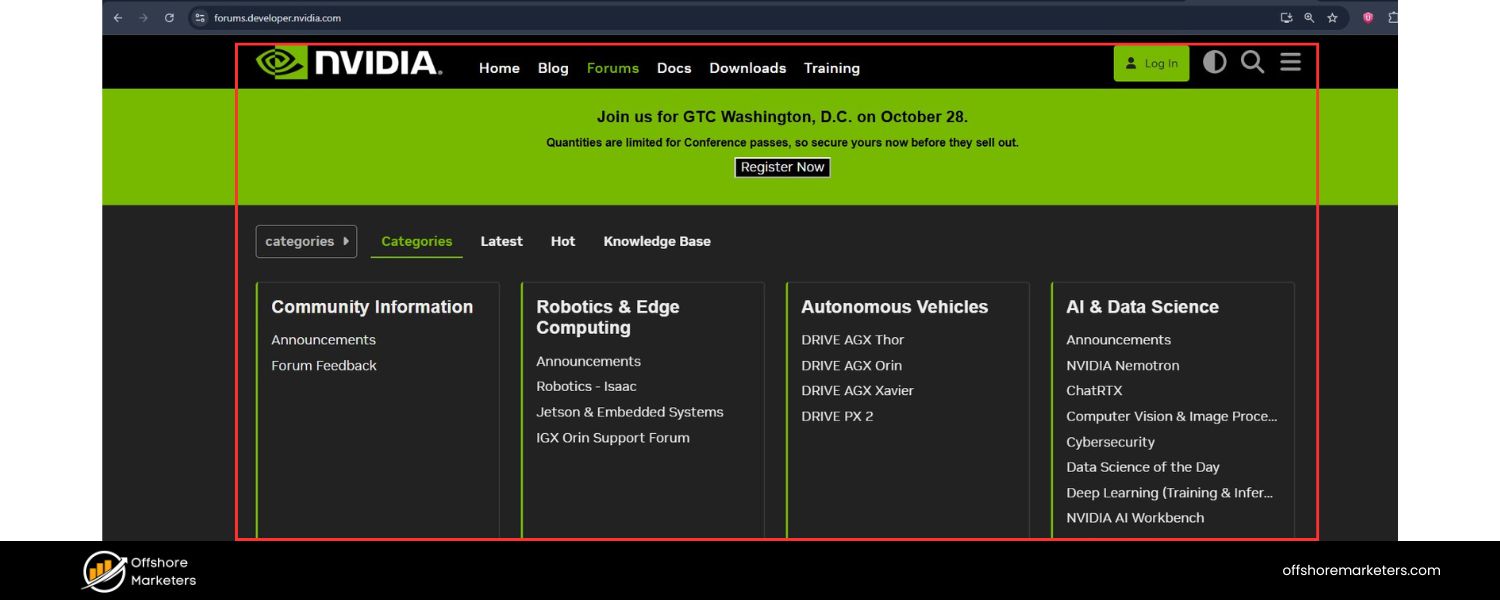
Task: Expand the categories dropdown
Action: coord(306,241)
